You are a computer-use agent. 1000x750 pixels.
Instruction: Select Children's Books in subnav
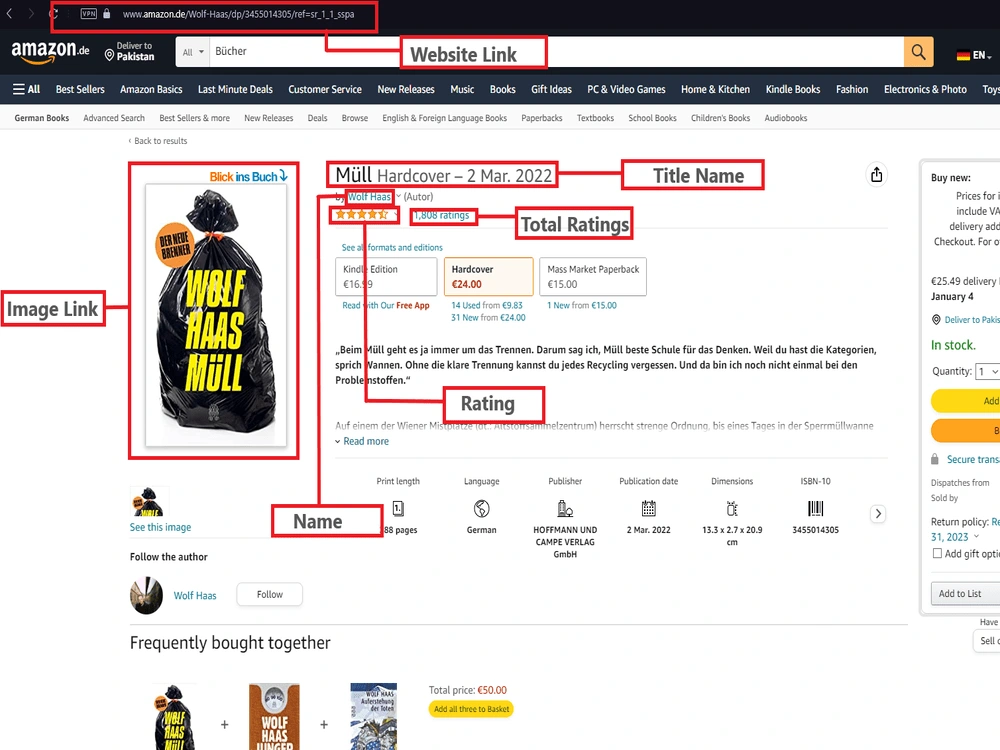pos(720,118)
